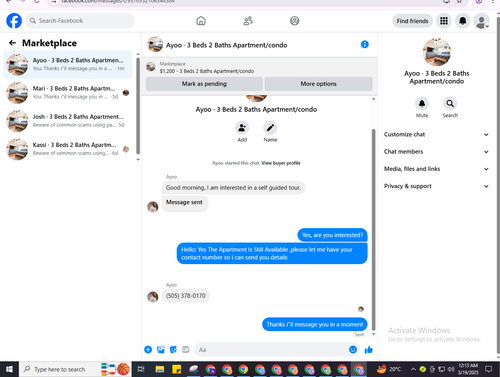Open the Josh conversation in the list
The image size is (500, 377).
click(x=68, y=121)
